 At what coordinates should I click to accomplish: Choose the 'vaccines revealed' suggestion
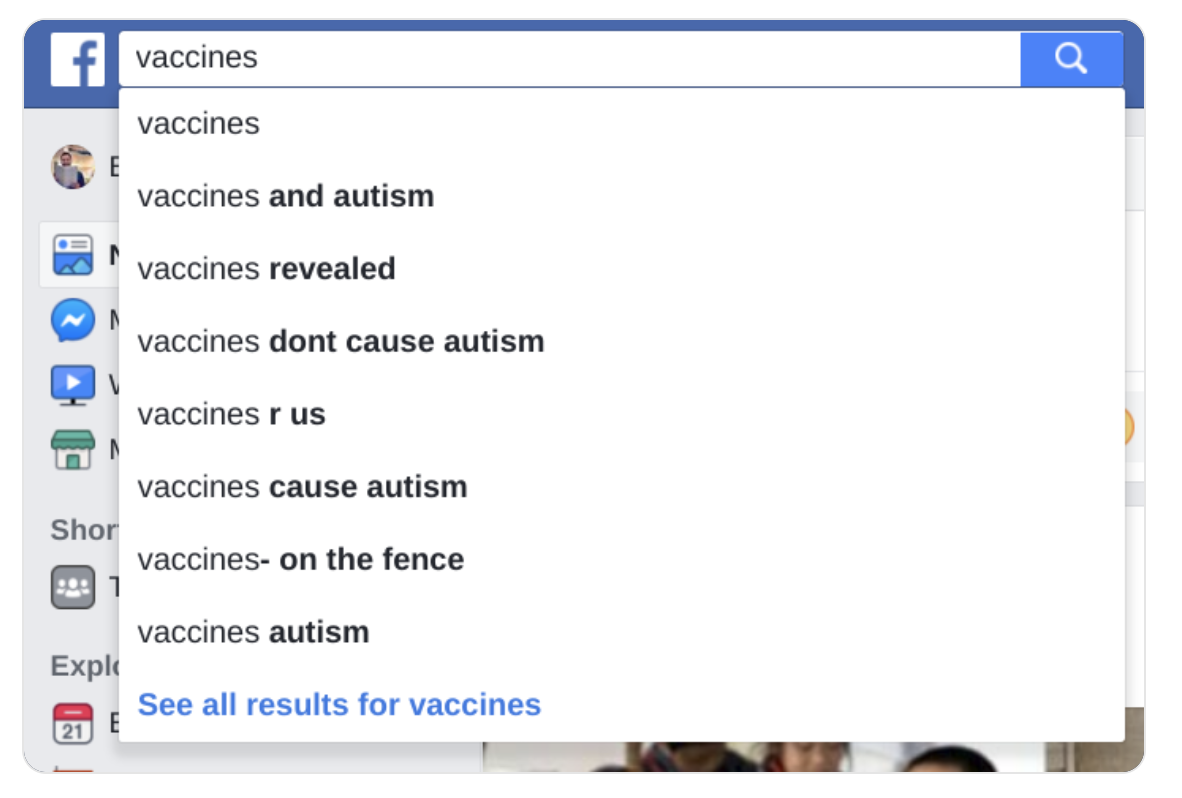pos(267,269)
